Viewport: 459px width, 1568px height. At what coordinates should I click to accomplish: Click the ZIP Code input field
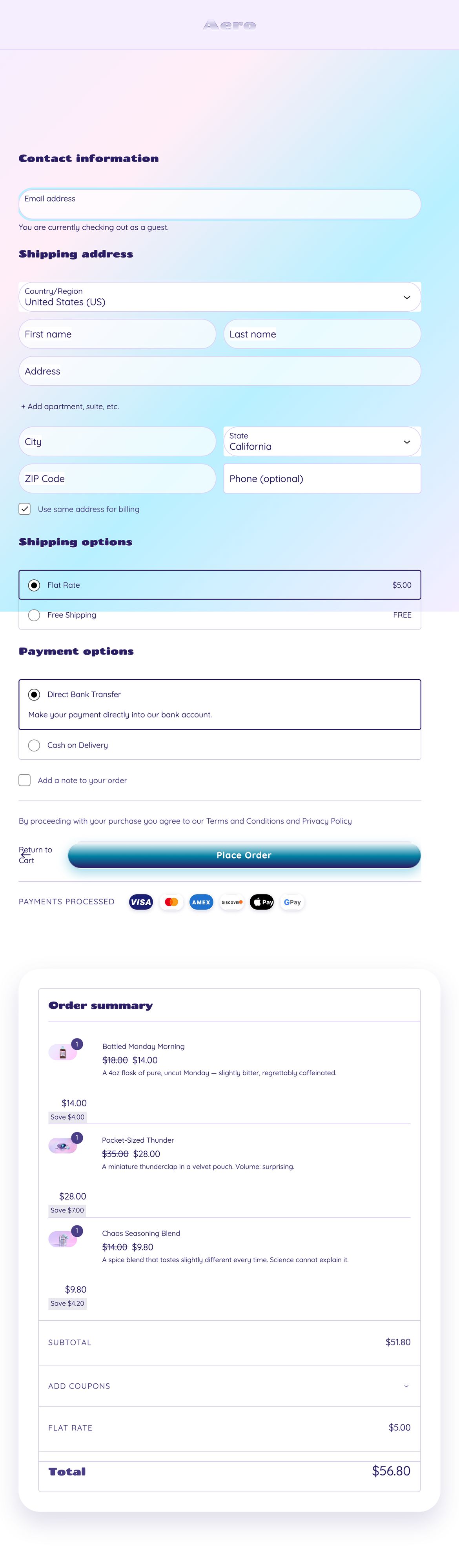(117, 478)
